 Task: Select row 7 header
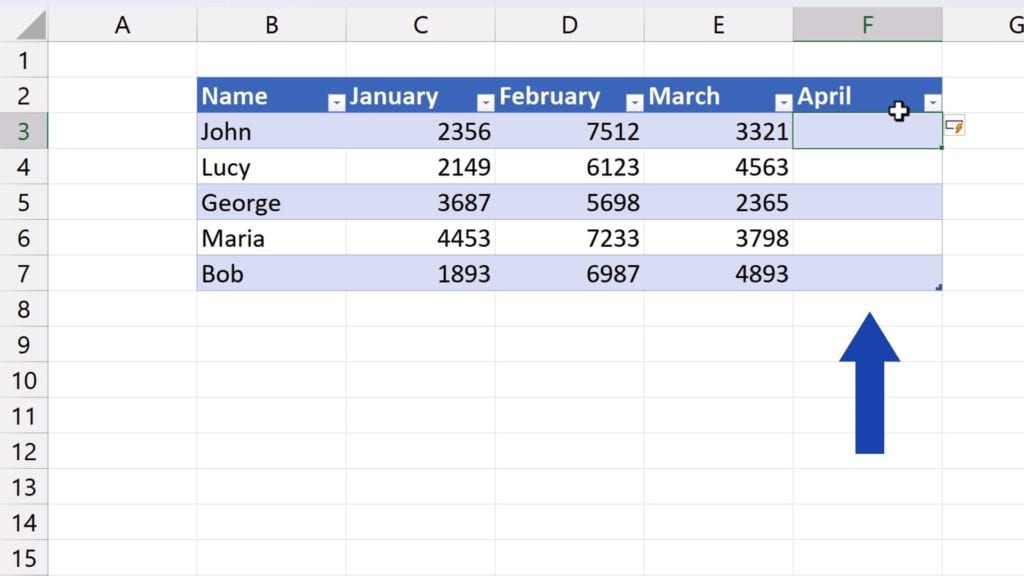pyautogui.click(x=24, y=274)
